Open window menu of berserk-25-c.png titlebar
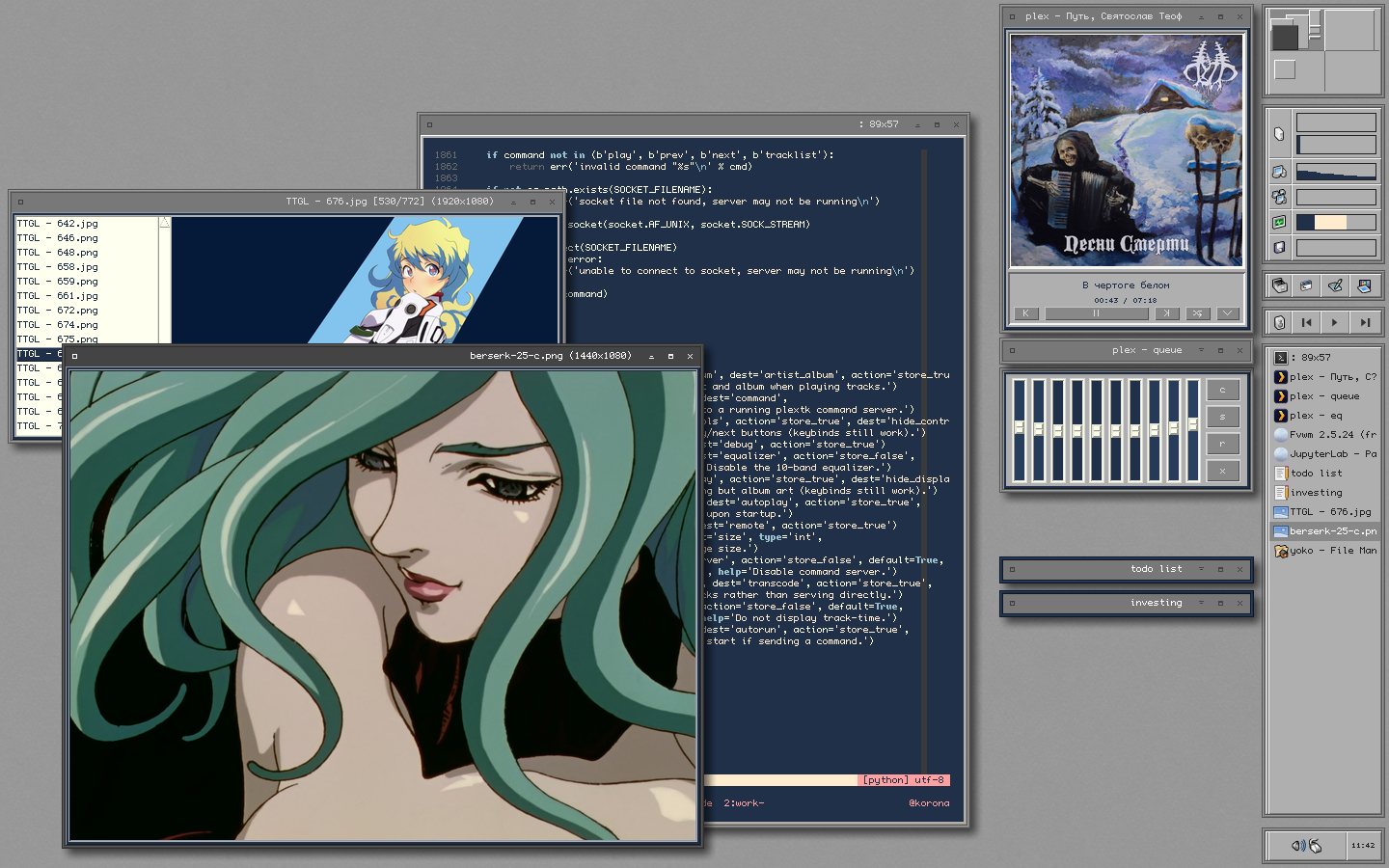 tap(74, 356)
